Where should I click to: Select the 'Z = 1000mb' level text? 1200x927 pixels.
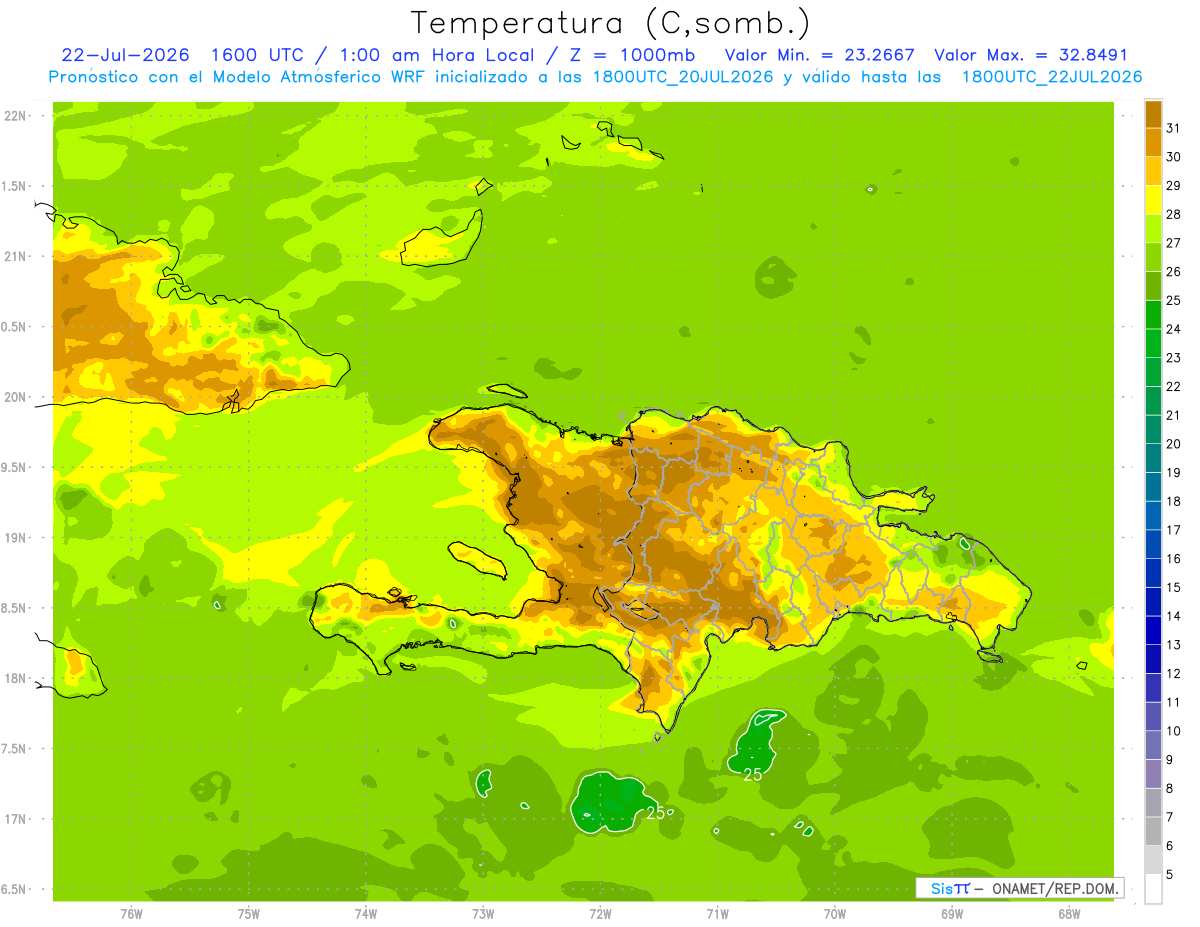point(630,55)
